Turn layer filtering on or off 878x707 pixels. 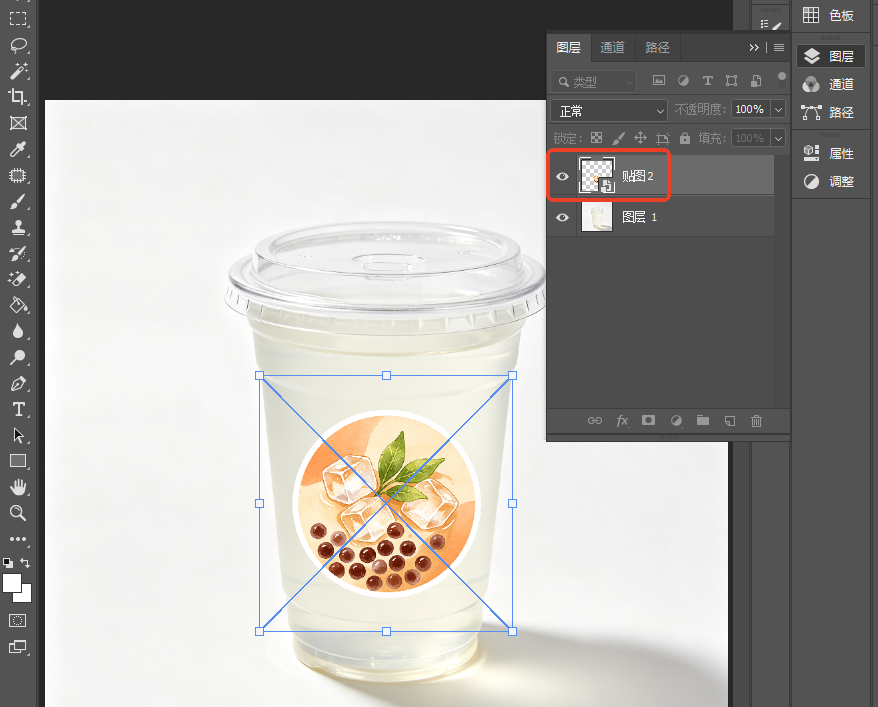click(x=782, y=80)
